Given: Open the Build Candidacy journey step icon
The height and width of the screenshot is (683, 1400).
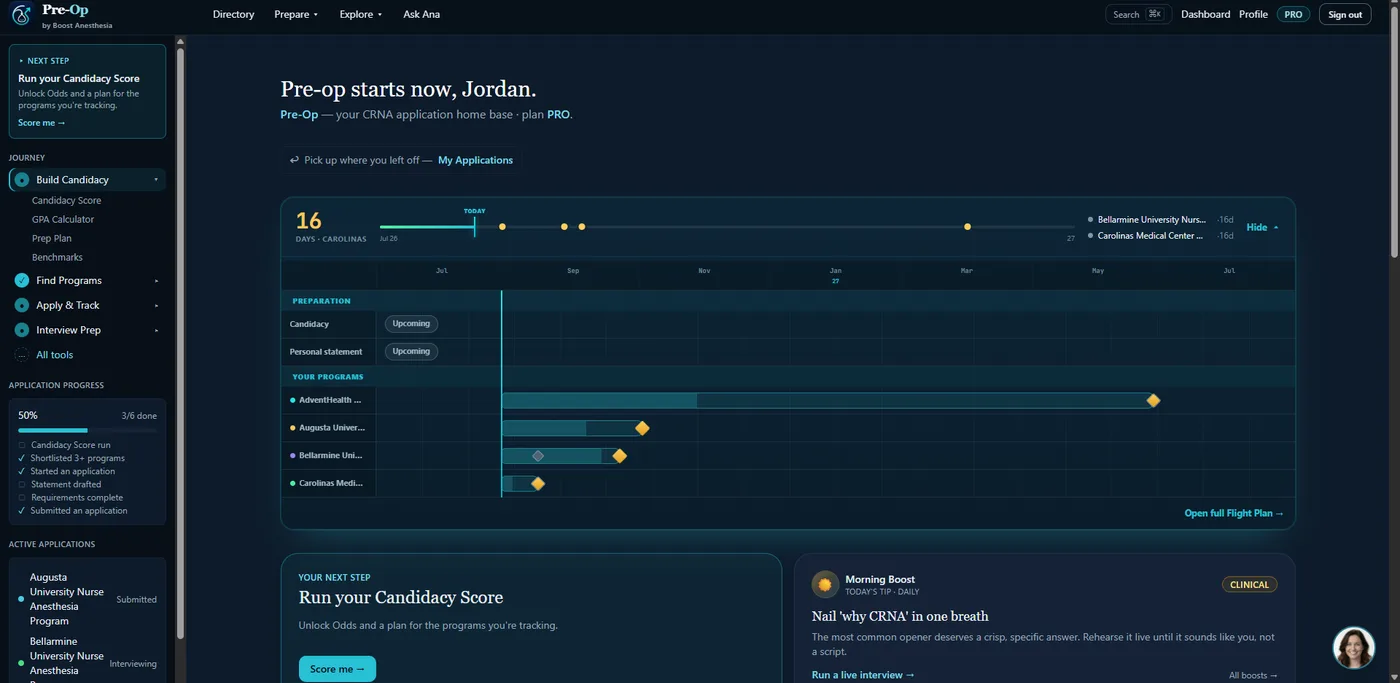Looking at the screenshot, I should [22, 180].
